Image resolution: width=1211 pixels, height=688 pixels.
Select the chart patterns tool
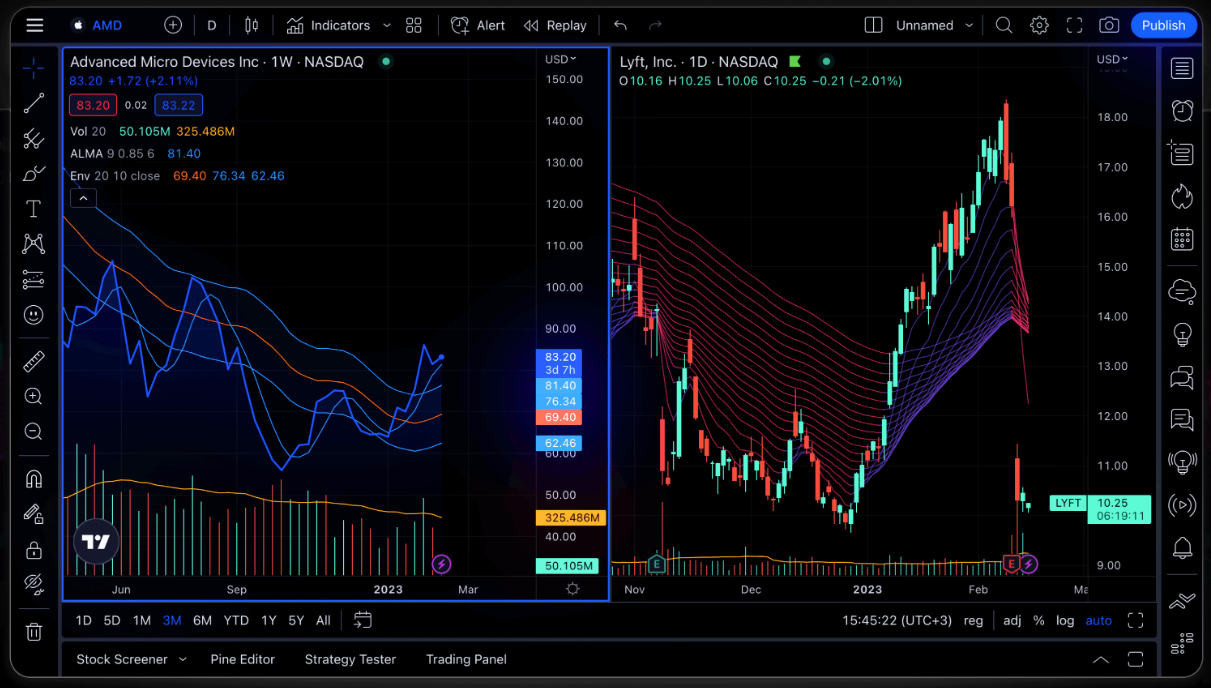33,243
